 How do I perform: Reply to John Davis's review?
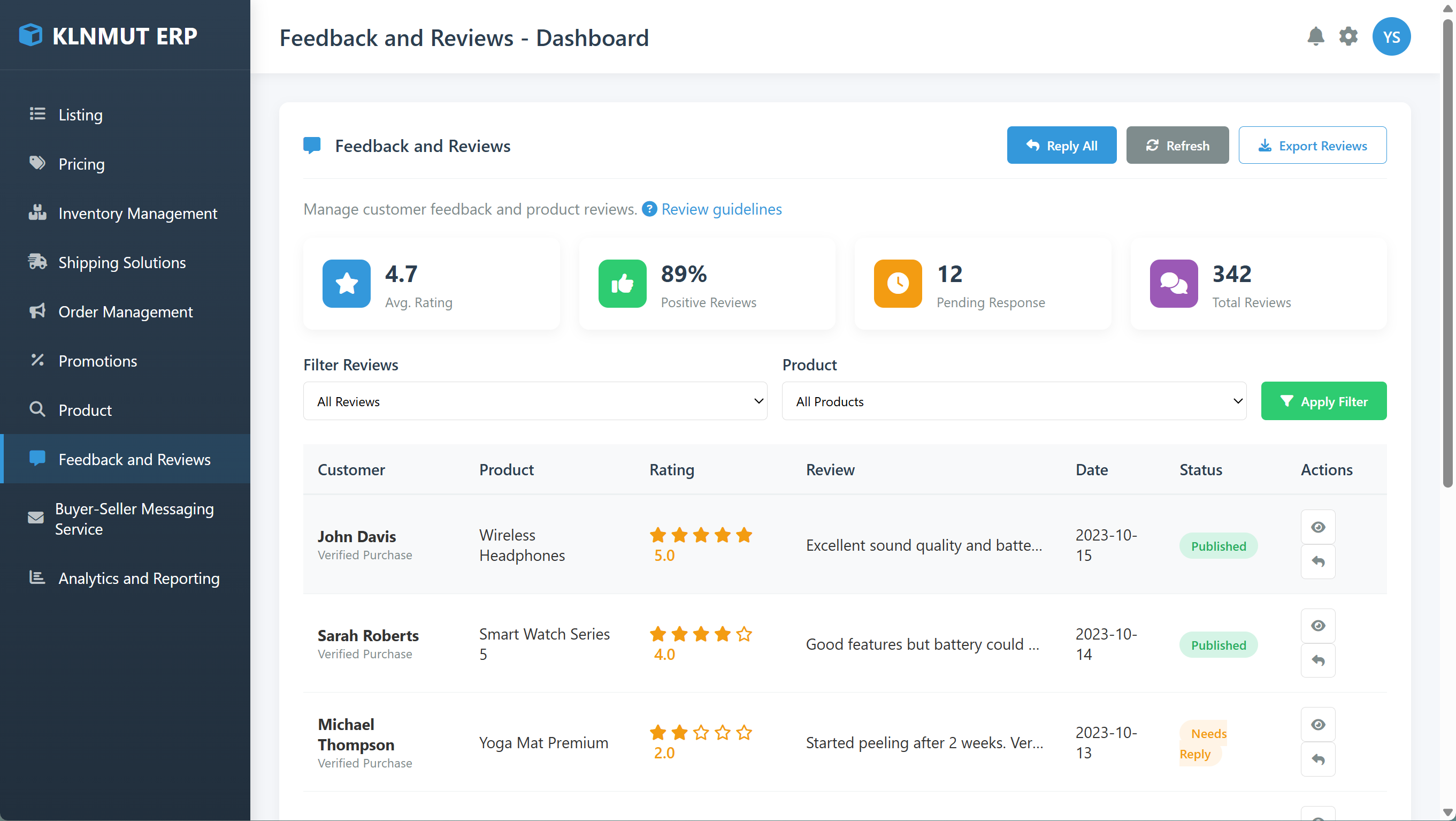tap(1317, 561)
